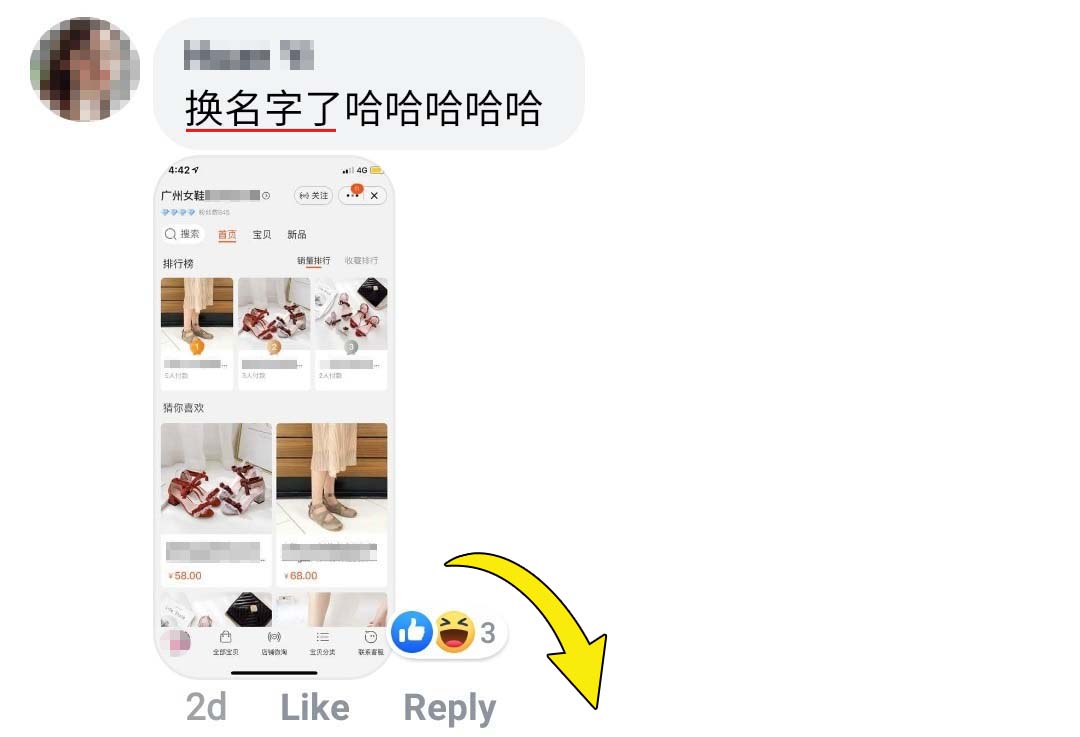Viewport: 1080px width, 737px height.
Task: Tap the 店铺微淘 broadcast icon
Action: pyautogui.click(x=274, y=637)
